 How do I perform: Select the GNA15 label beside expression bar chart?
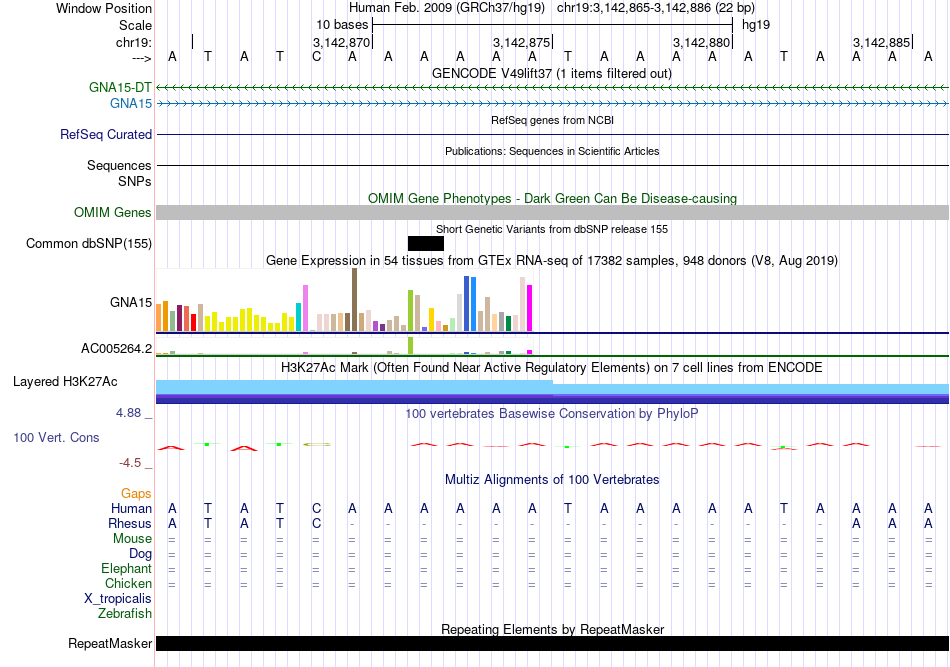click(x=131, y=302)
